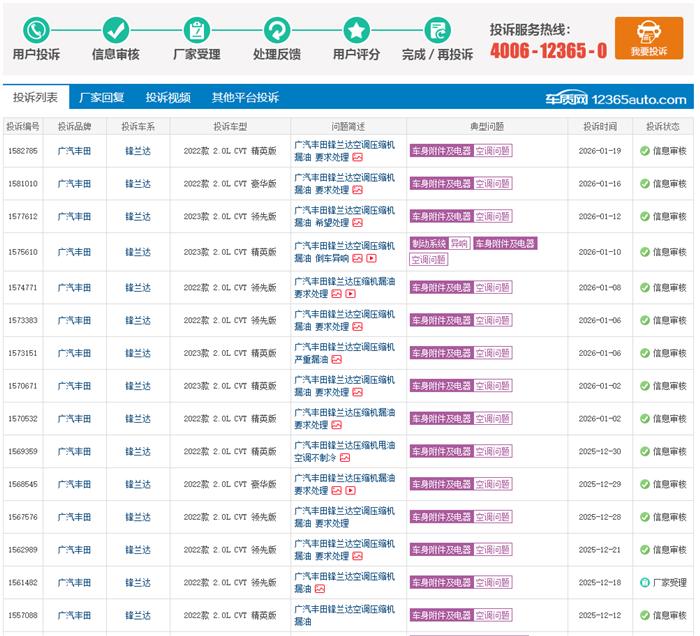This screenshot has width=700, height=636.
Task: Open the 制动系统 tag in complaint 1575610
Action: coord(428,243)
